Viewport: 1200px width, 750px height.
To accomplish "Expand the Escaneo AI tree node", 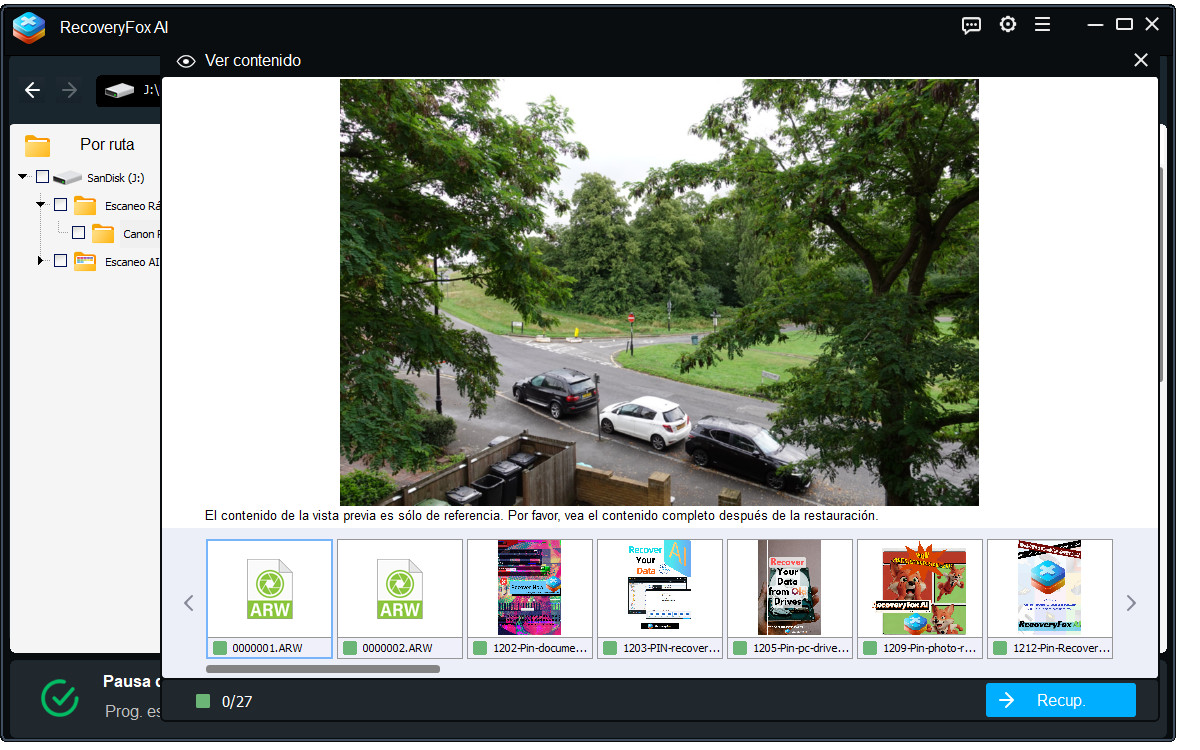I will coord(41,261).
